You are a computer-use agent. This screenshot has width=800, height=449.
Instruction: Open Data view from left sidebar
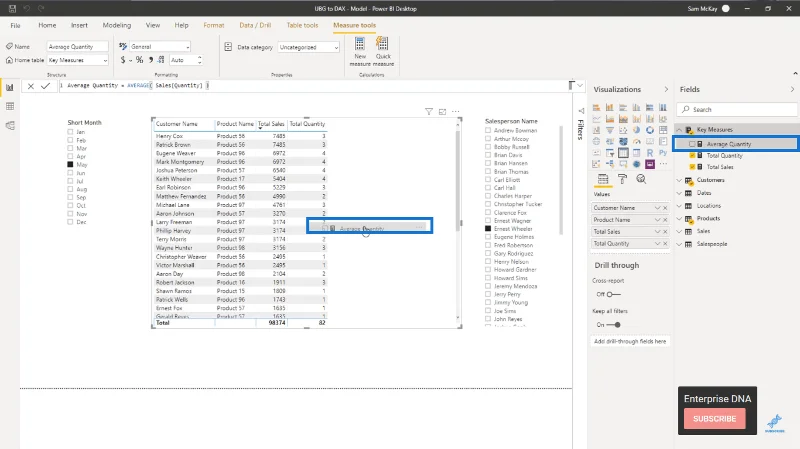pos(10,106)
